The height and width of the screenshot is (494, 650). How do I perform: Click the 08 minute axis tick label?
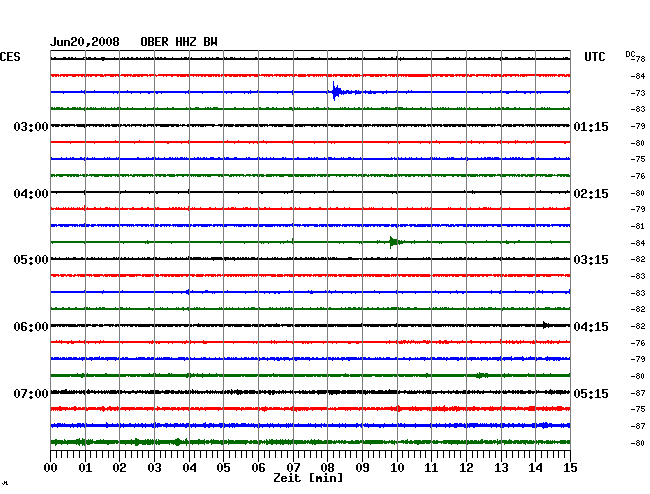click(327, 467)
